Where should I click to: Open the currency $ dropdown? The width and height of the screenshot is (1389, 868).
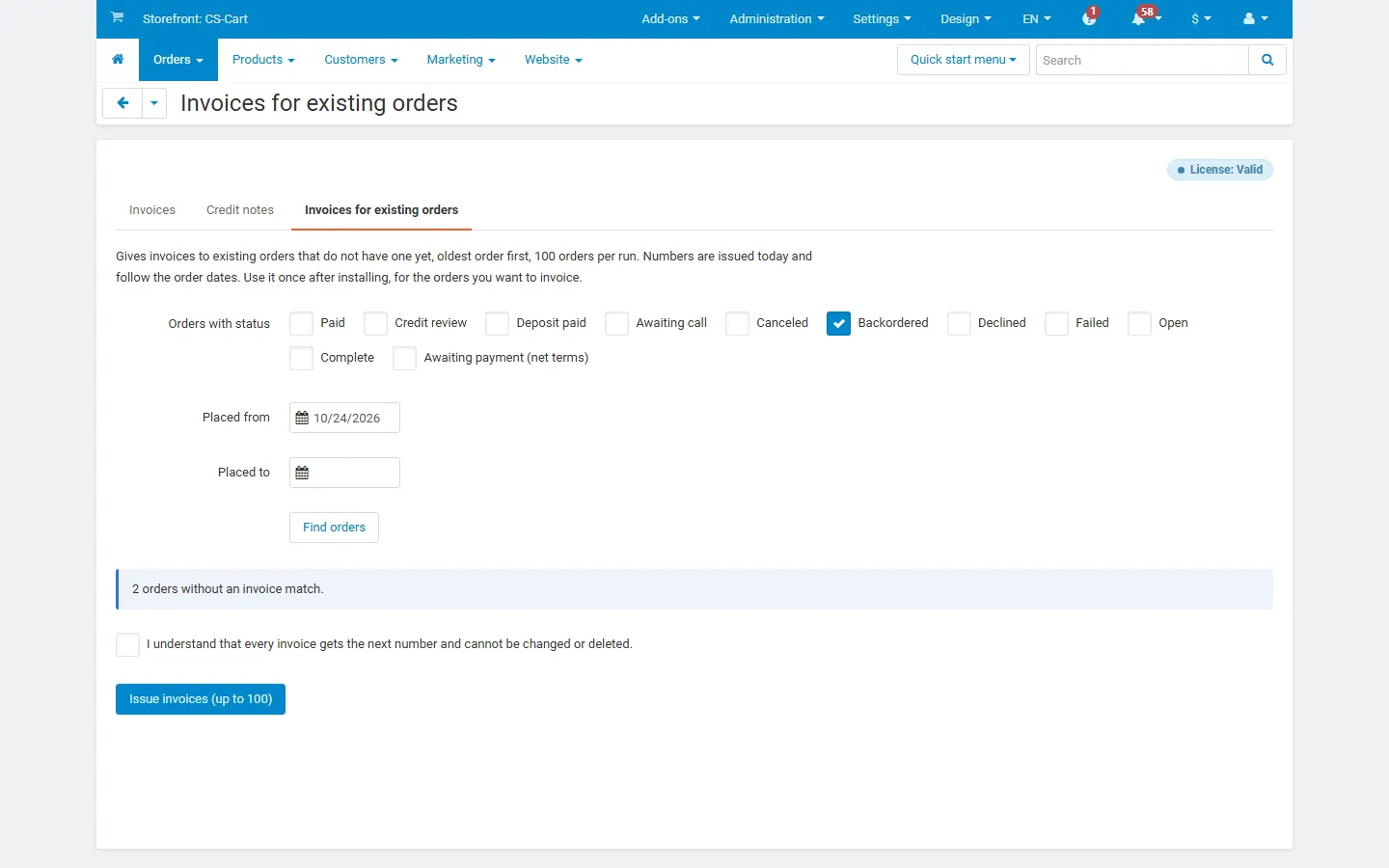pos(1201,18)
